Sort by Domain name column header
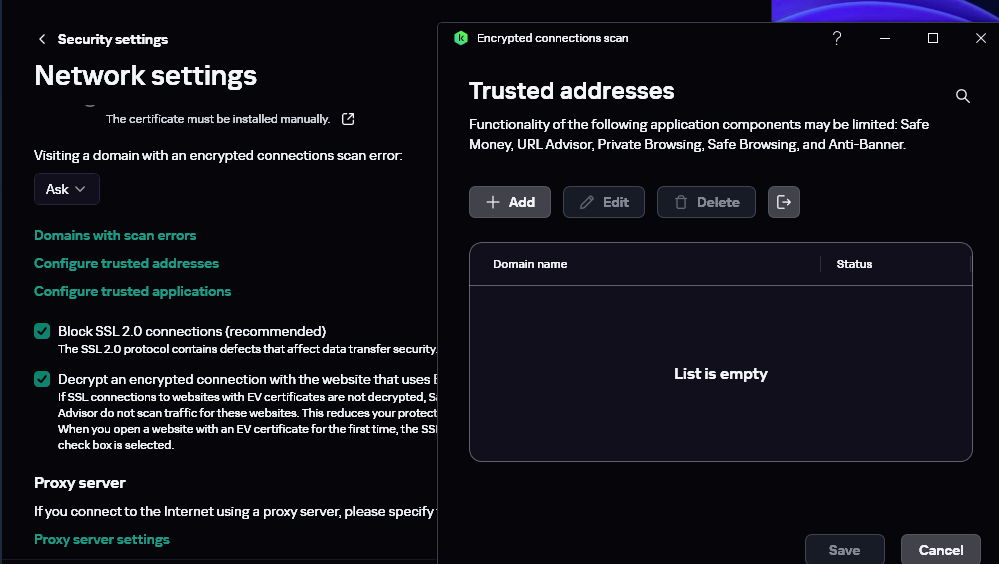999x564 pixels. (x=530, y=264)
